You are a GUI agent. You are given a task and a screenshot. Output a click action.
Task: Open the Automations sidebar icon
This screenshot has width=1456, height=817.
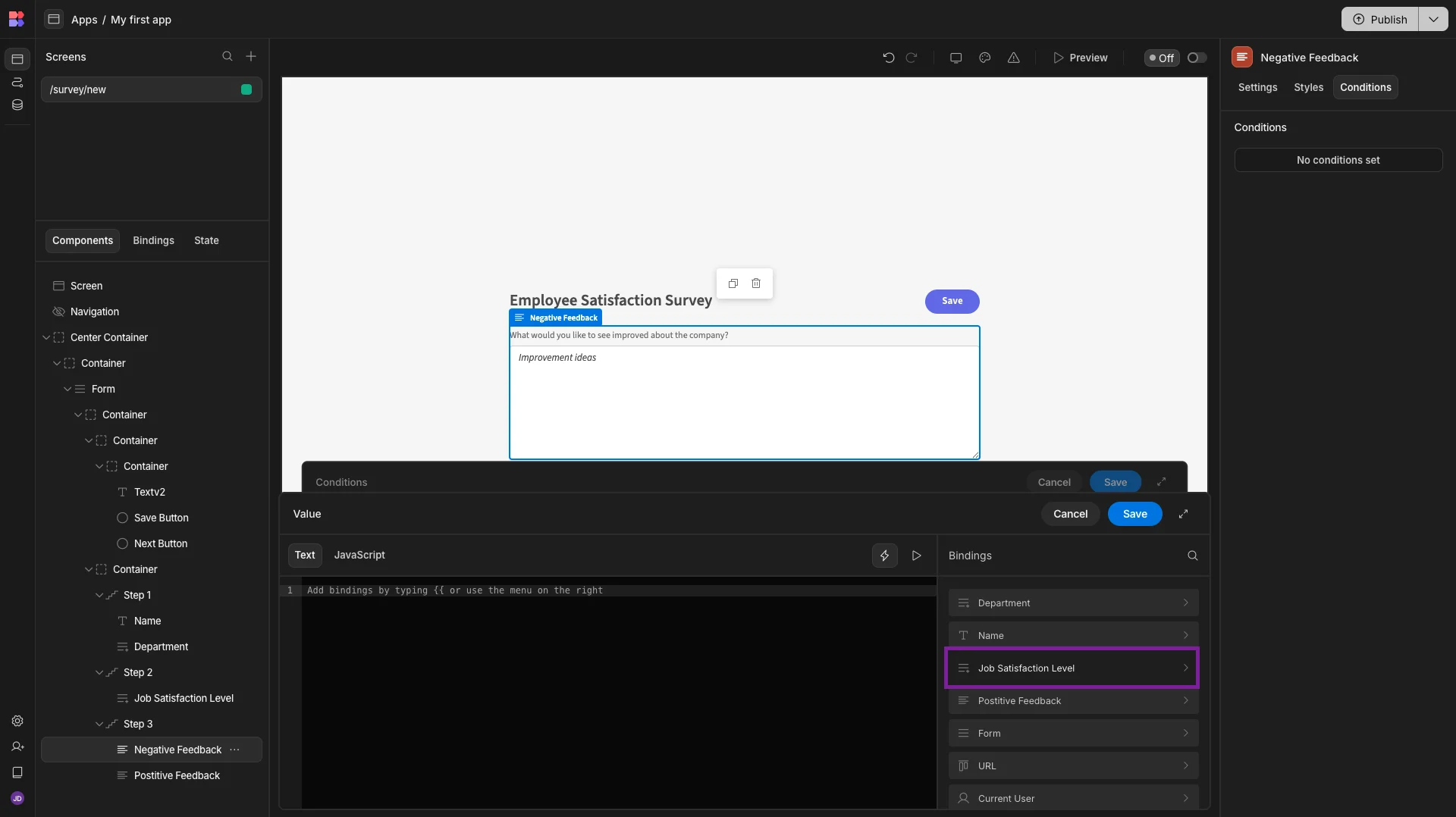(17, 82)
